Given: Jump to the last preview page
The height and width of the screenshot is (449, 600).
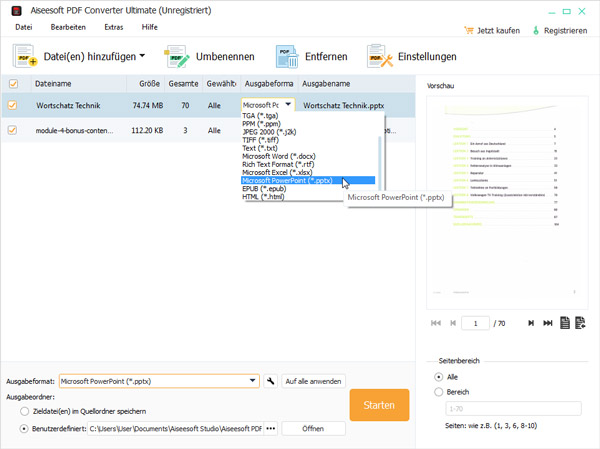Looking at the screenshot, I should 547,323.
